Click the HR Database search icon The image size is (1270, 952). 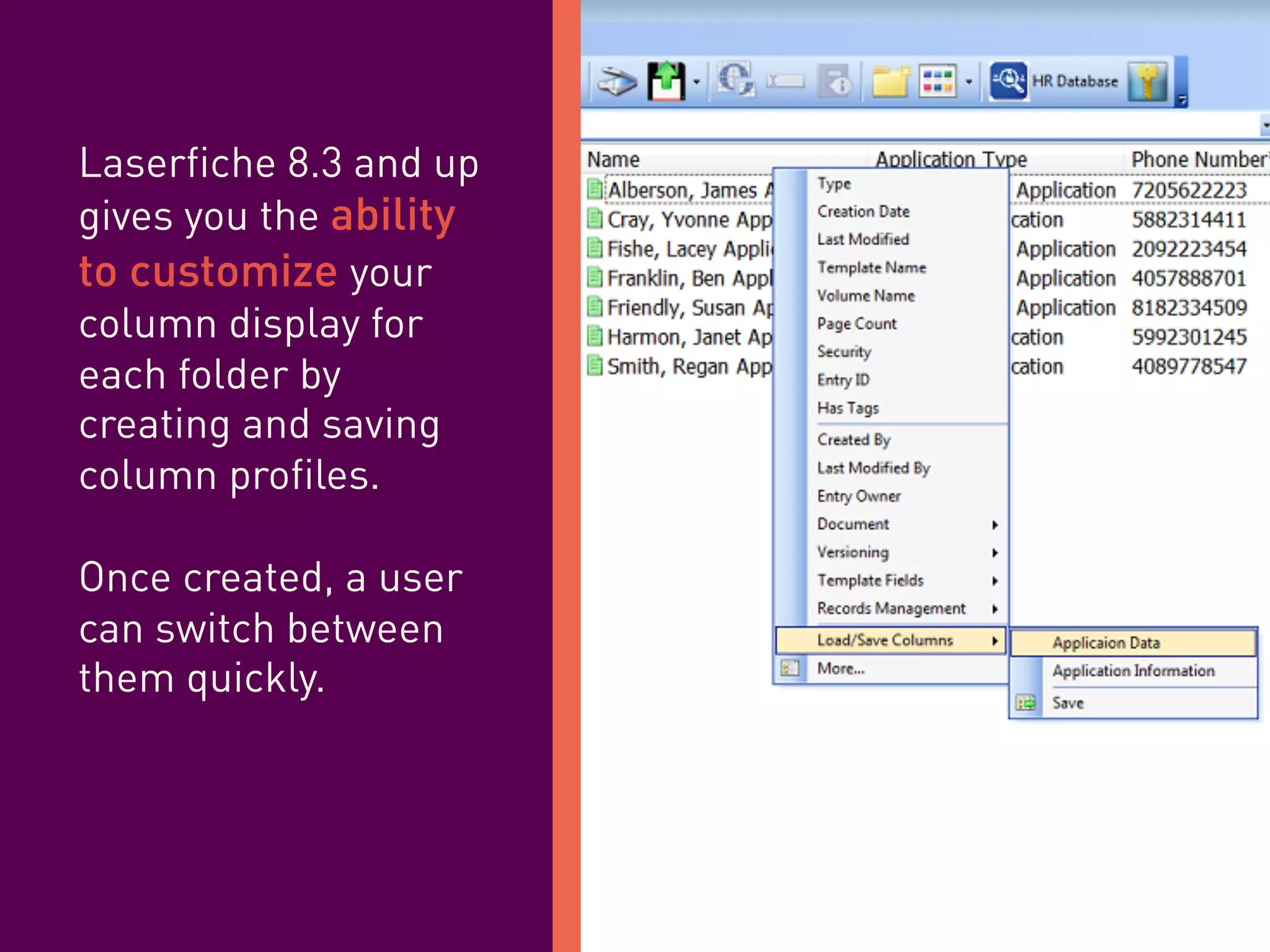click(1008, 81)
